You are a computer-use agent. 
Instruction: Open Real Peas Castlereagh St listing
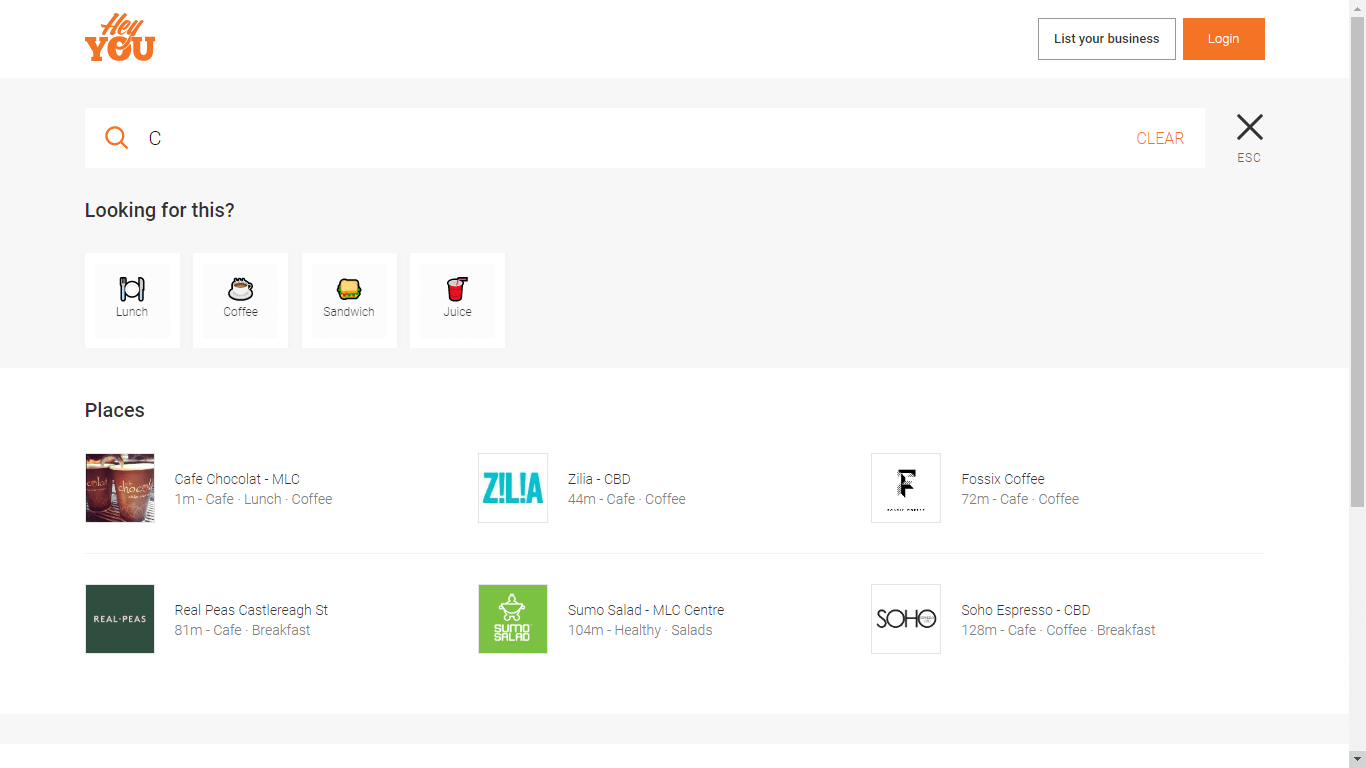tap(251, 610)
